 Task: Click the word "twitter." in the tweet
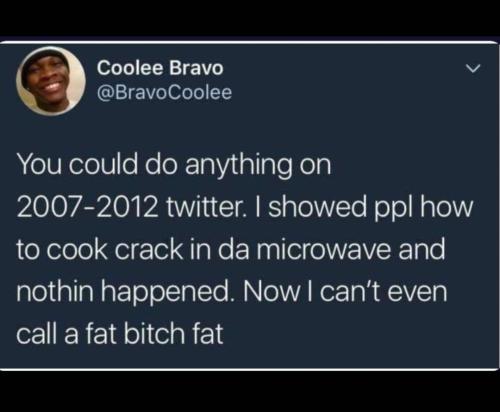click(x=205, y=207)
